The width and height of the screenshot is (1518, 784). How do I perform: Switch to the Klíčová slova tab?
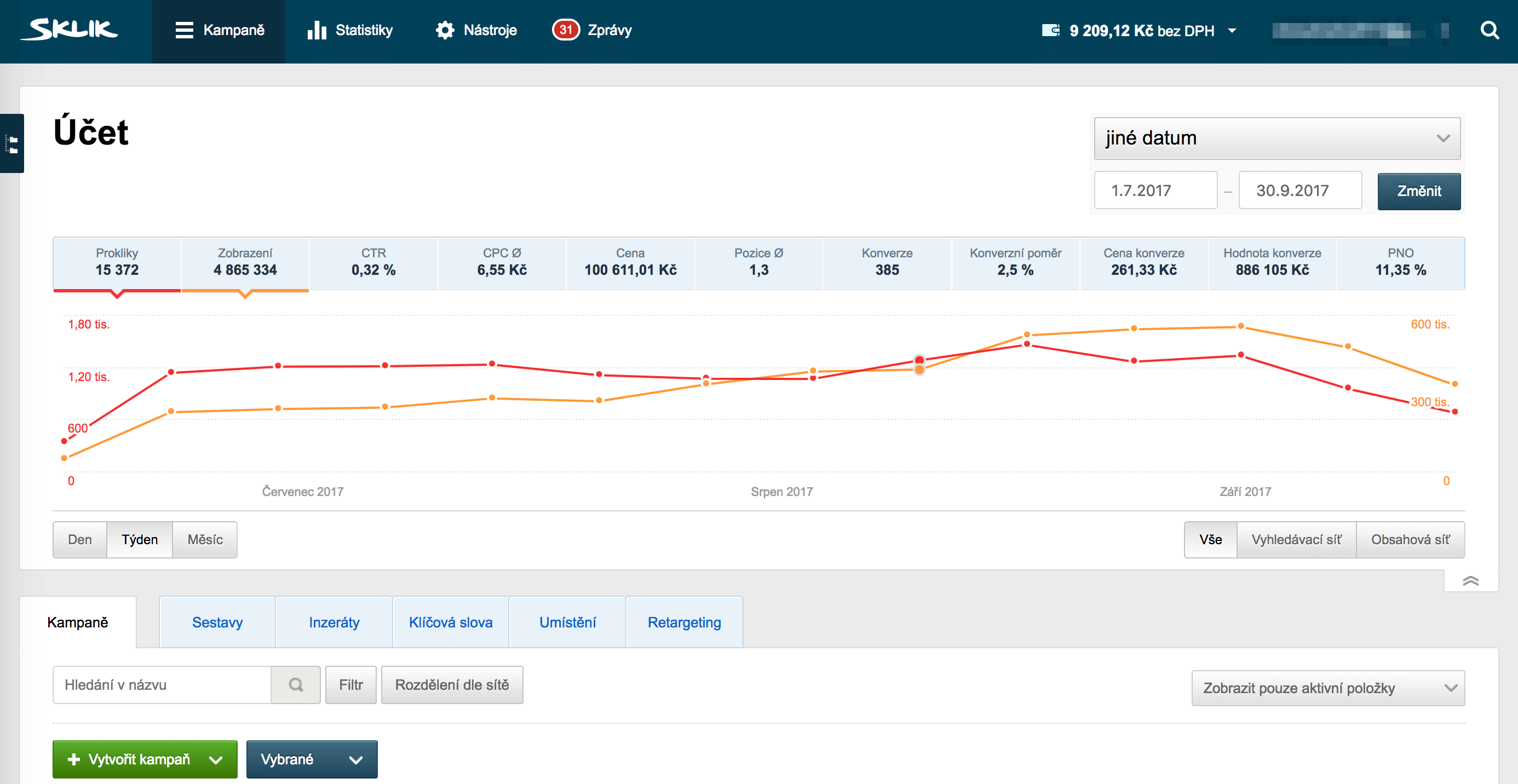point(450,622)
